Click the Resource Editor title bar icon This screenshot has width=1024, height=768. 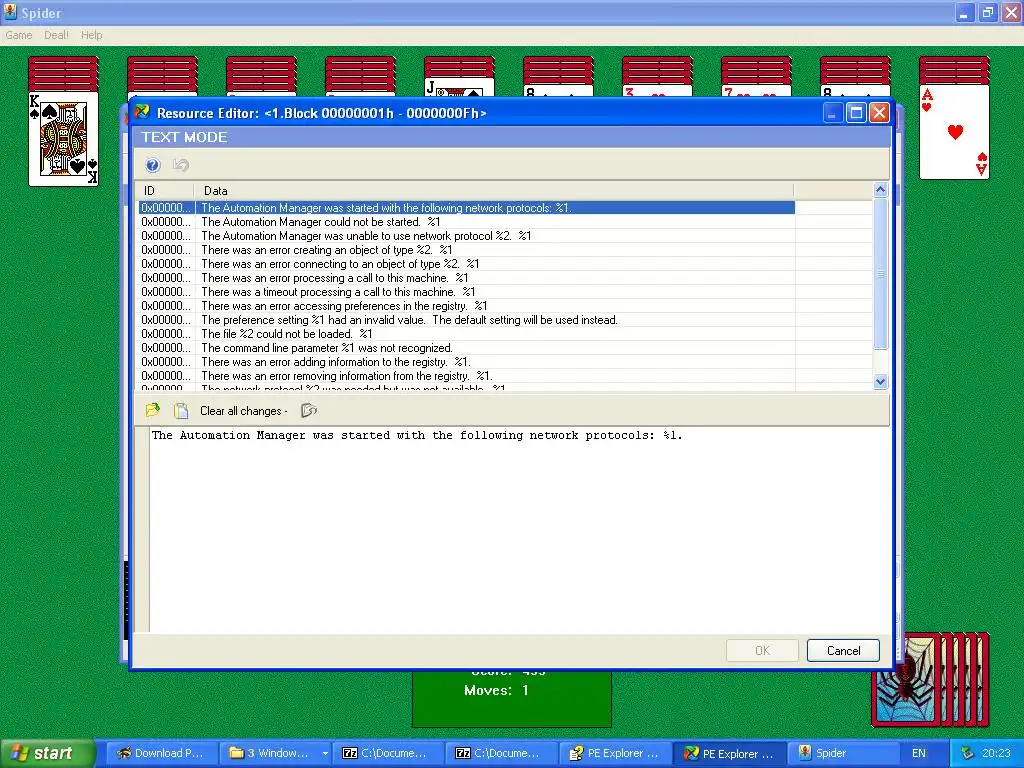click(142, 112)
